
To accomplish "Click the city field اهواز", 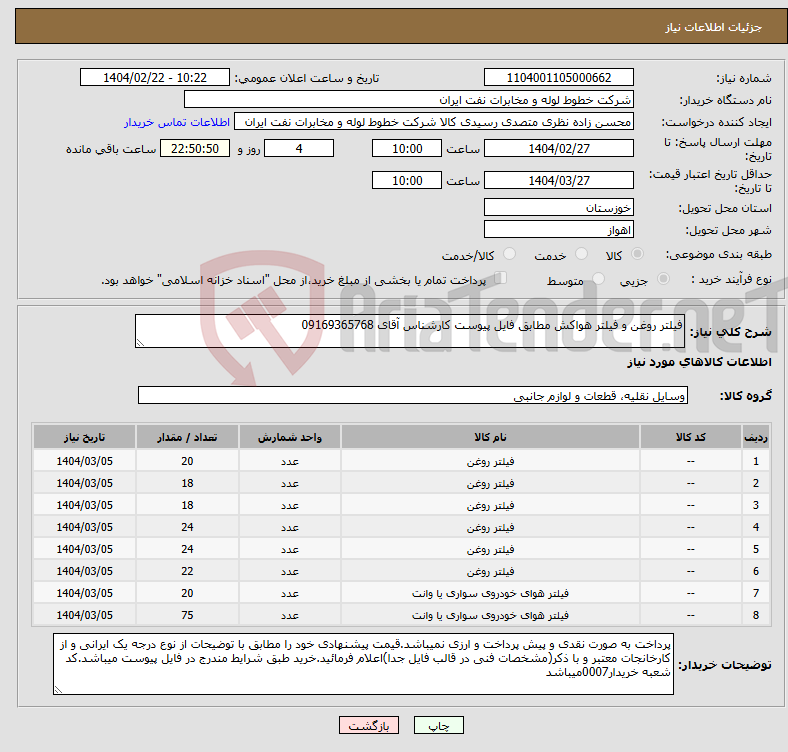I will point(558,229).
